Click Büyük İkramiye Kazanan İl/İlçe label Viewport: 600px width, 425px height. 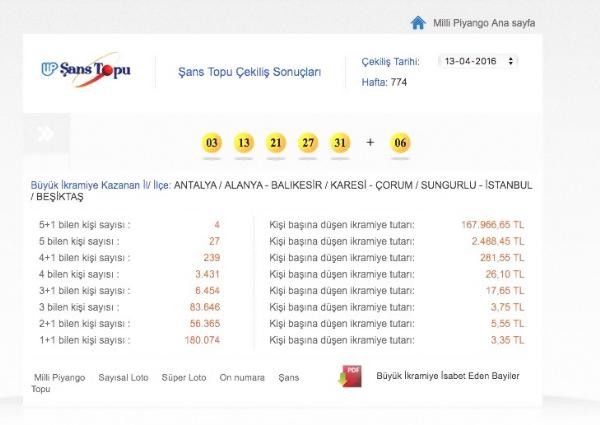click(x=100, y=185)
